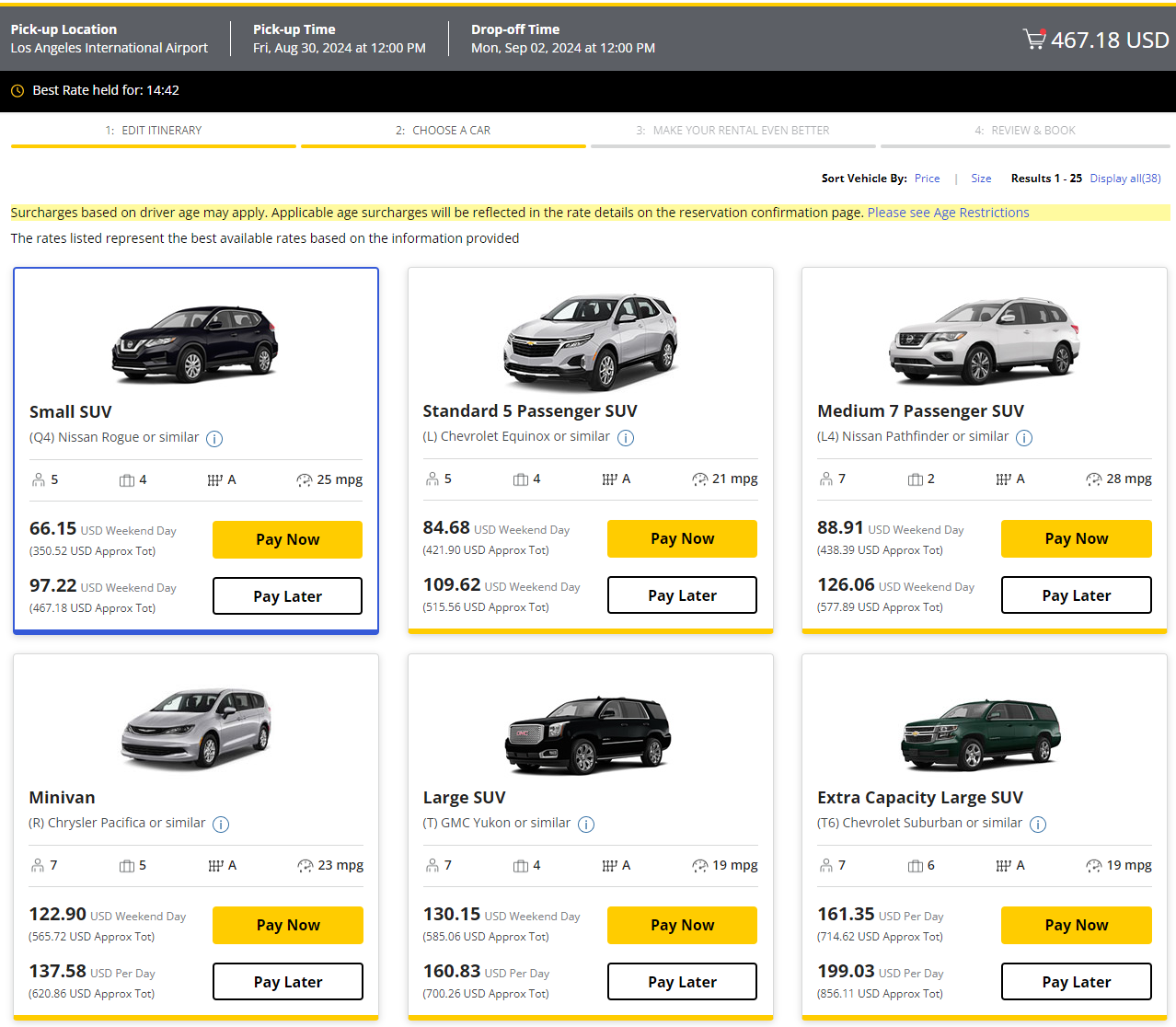Viewport: 1176px width, 1027px height.
Task: Click the Large SUV title
Action: click(x=464, y=798)
